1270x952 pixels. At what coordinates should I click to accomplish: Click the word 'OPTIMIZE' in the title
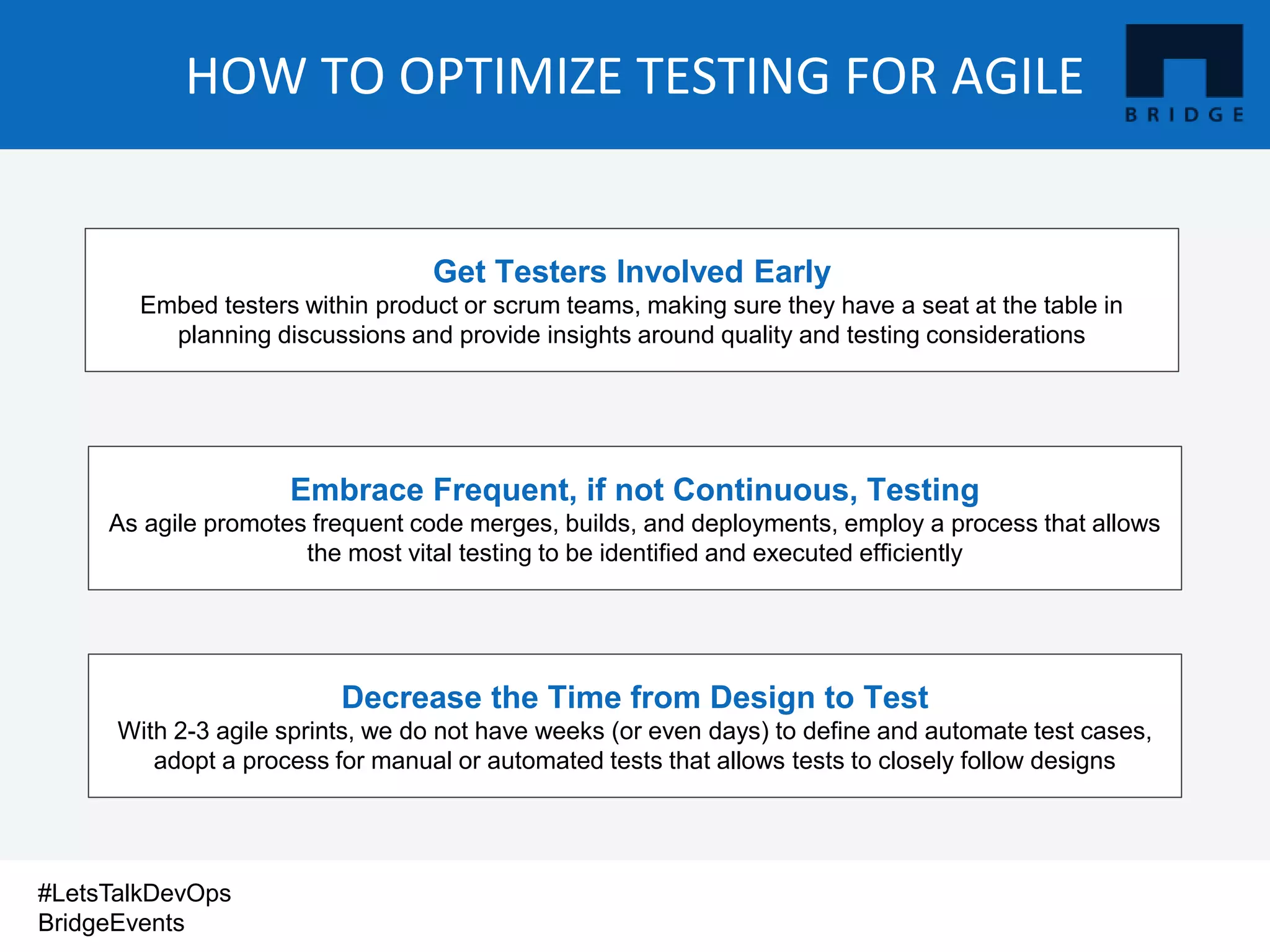[510, 76]
